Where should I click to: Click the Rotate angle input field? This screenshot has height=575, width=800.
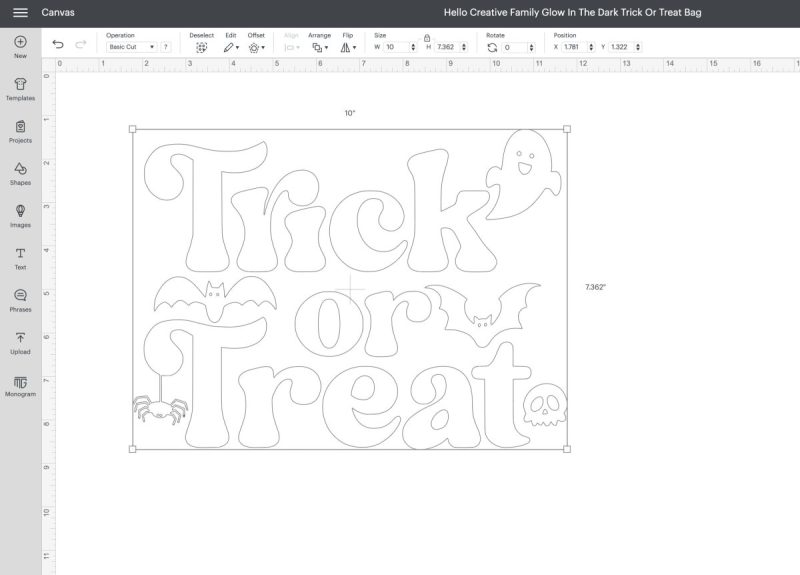pos(514,47)
